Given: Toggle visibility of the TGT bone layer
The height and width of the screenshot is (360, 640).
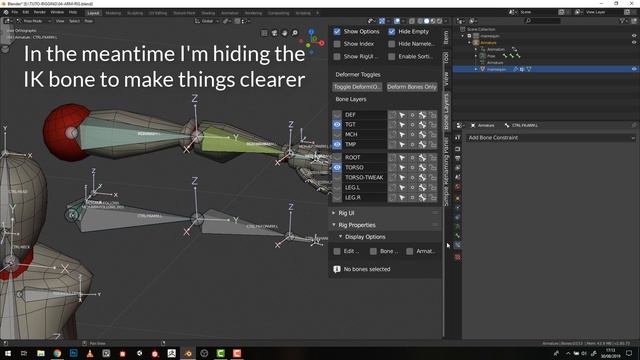Looking at the screenshot, I should point(337,124).
